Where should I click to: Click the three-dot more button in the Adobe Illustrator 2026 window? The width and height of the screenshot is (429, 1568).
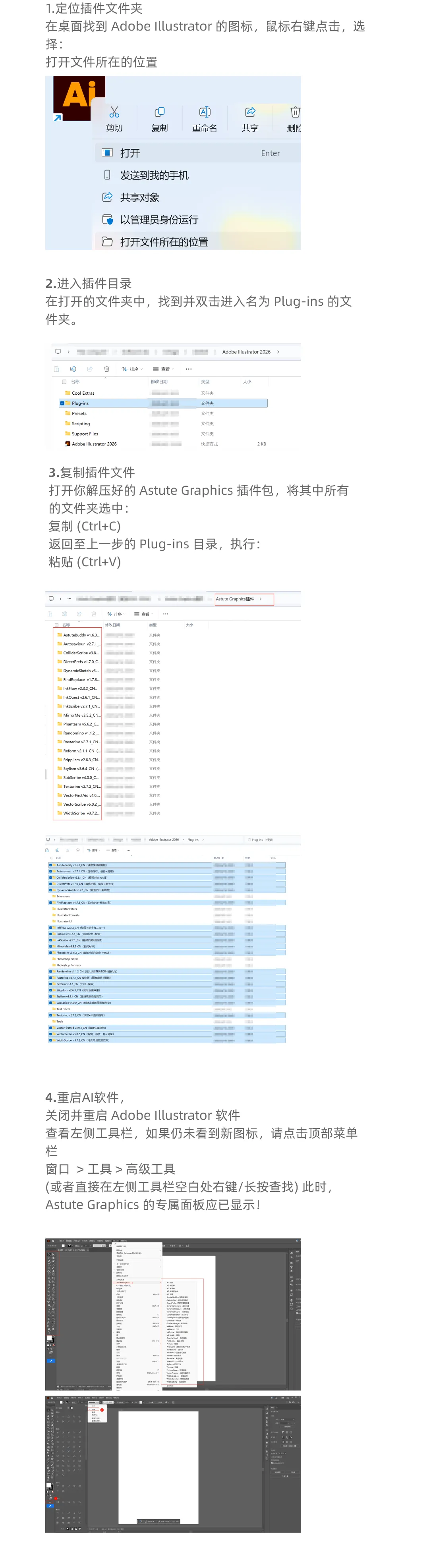pos(189,369)
